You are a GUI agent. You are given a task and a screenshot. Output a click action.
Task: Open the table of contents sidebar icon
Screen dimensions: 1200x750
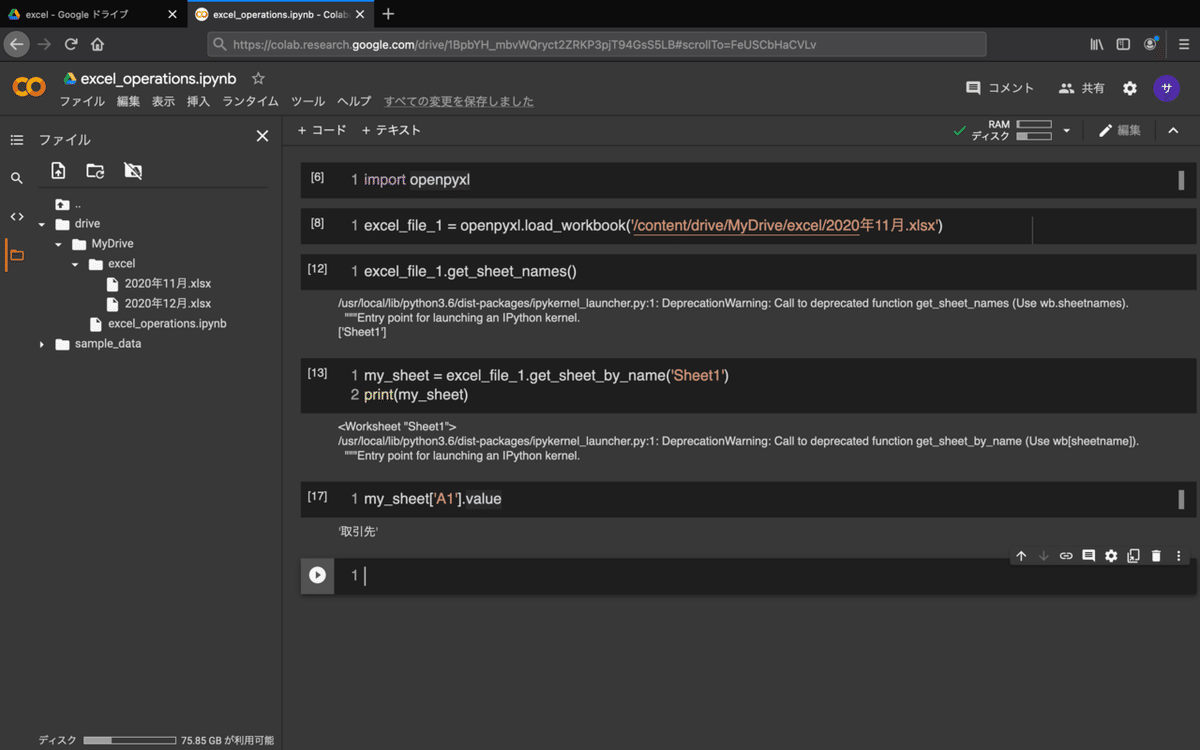coord(16,140)
